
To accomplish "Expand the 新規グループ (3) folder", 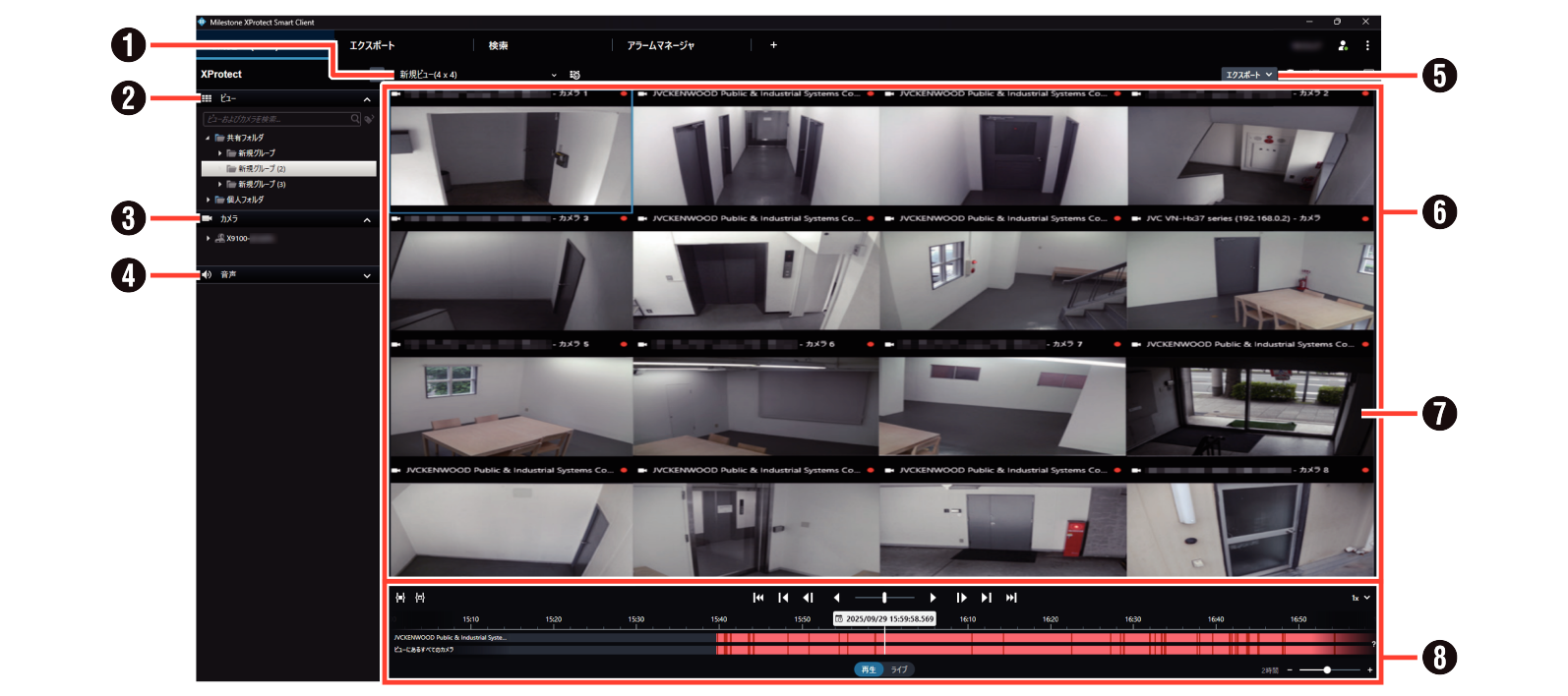I will [x=219, y=184].
